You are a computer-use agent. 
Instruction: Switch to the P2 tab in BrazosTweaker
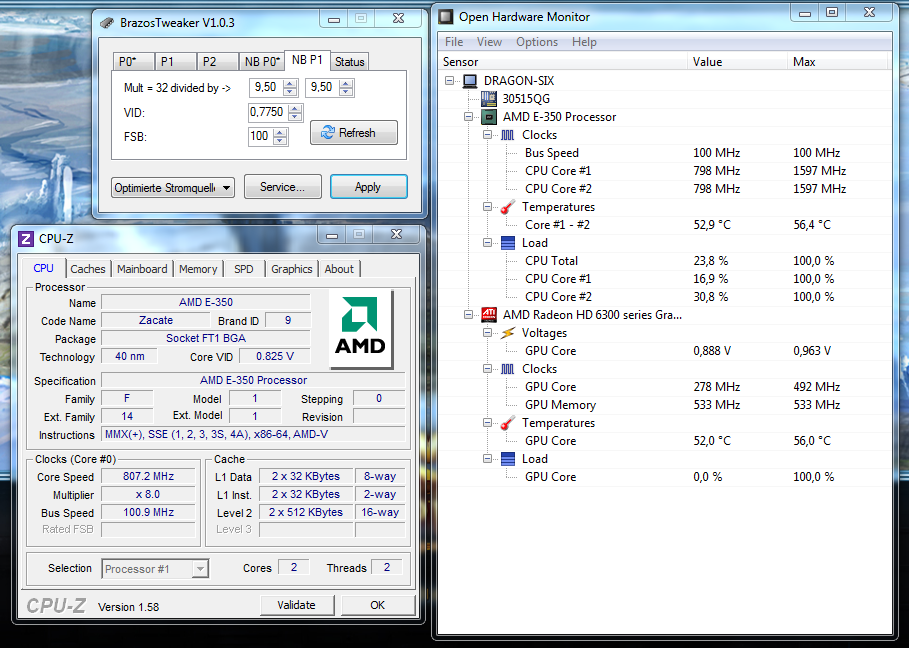coord(217,61)
